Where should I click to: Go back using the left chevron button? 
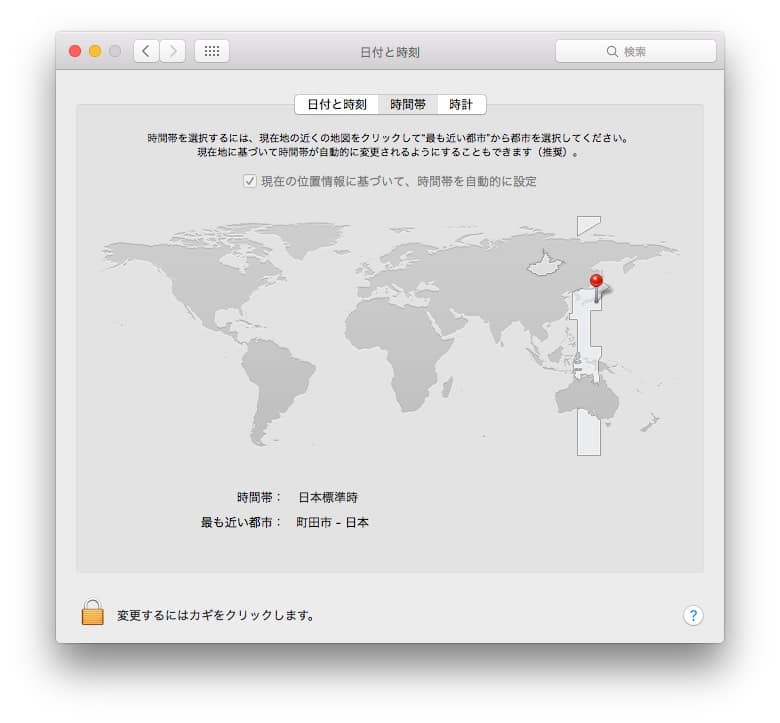[146, 51]
